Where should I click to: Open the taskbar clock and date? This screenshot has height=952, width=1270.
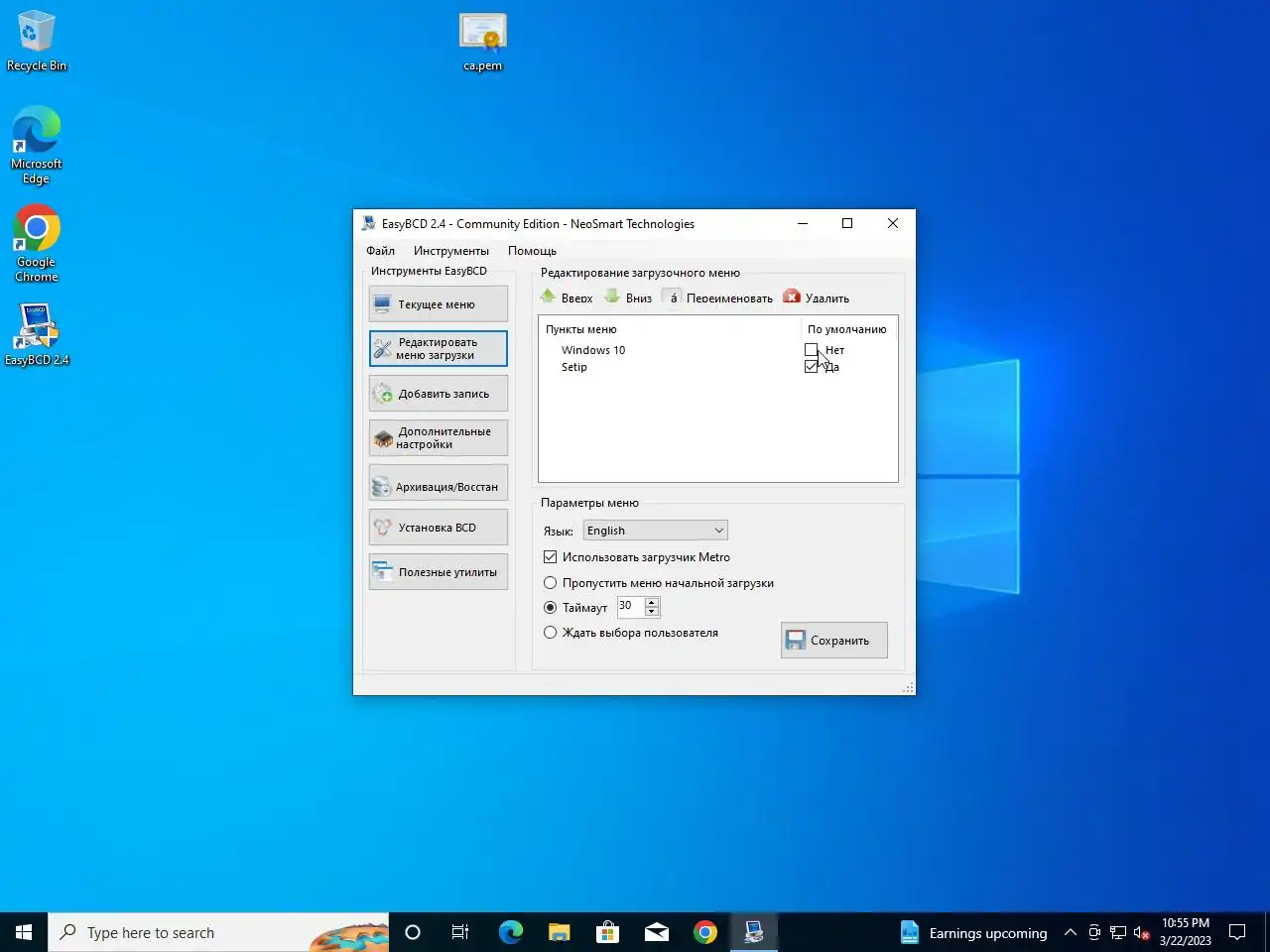point(1185,932)
